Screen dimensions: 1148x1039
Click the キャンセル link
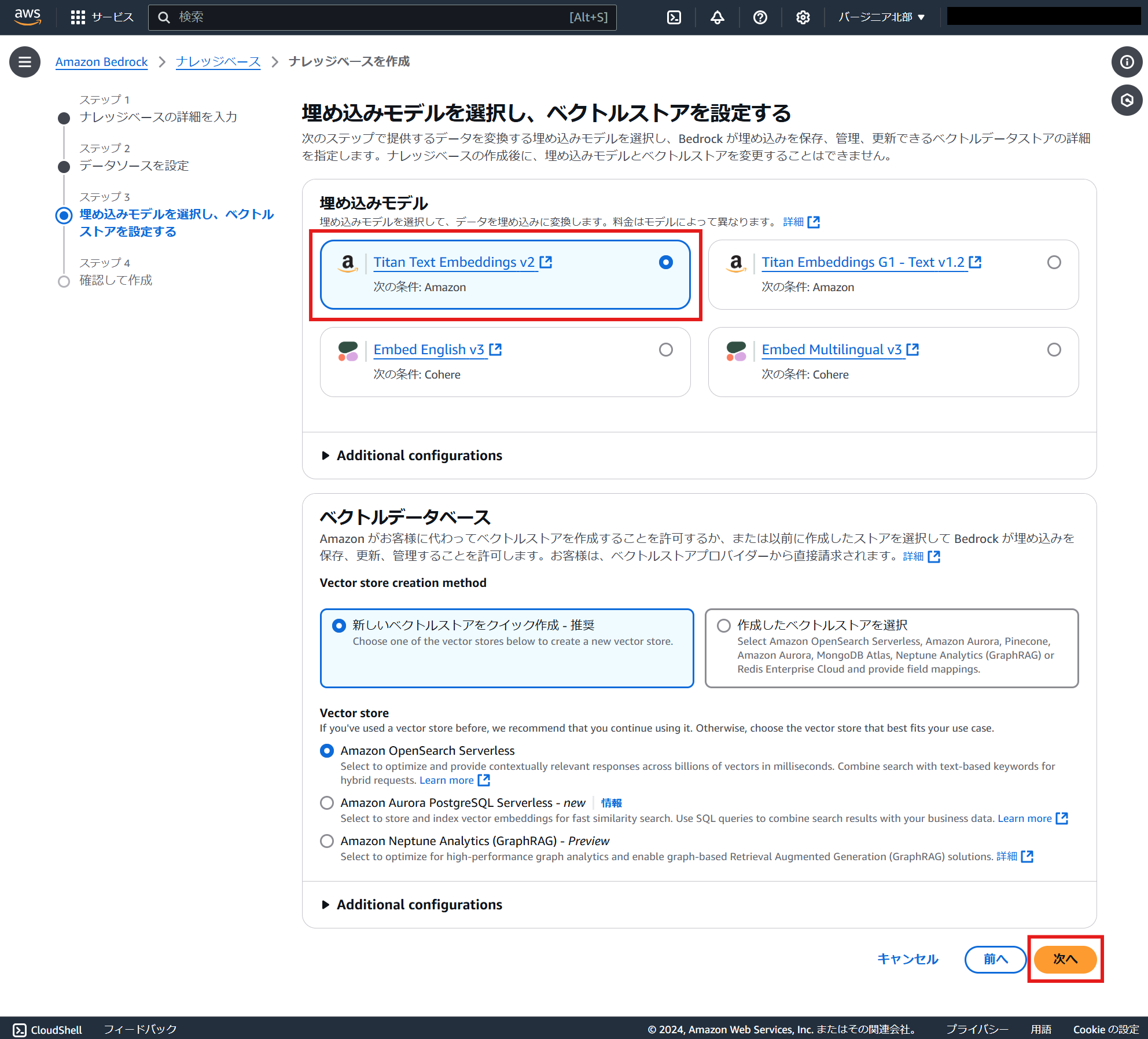(907, 959)
